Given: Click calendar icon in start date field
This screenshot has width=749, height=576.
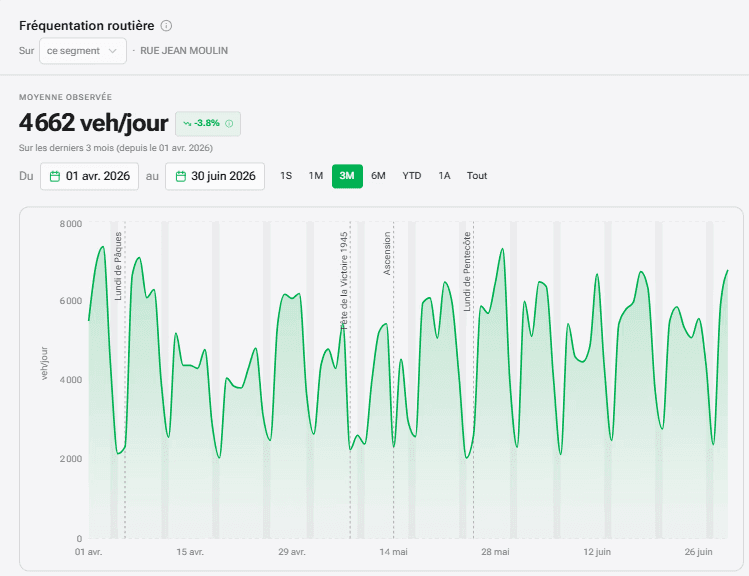Looking at the screenshot, I should [55, 176].
